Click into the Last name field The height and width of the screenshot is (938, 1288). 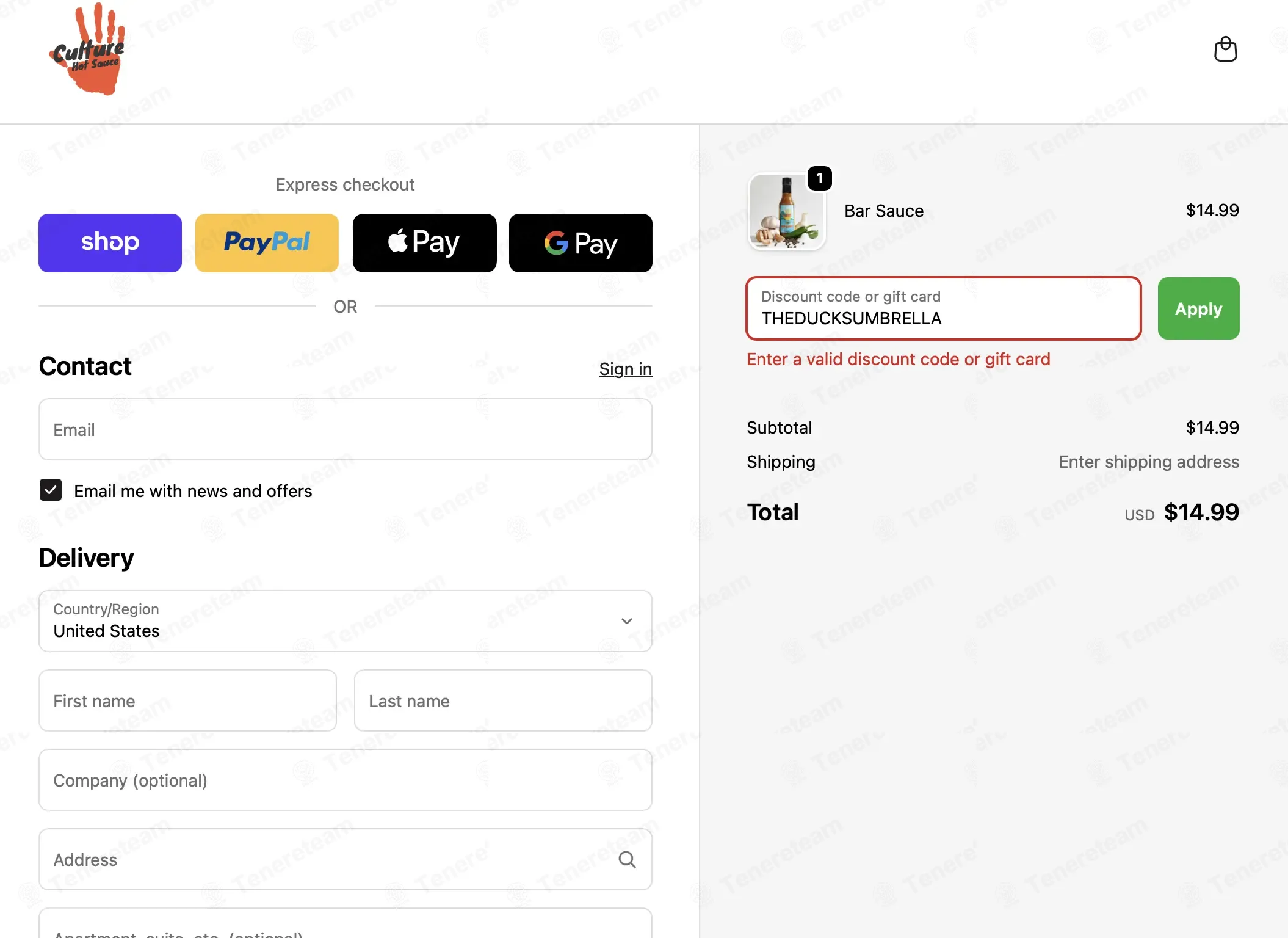pyautogui.click(x=503, y=700)
